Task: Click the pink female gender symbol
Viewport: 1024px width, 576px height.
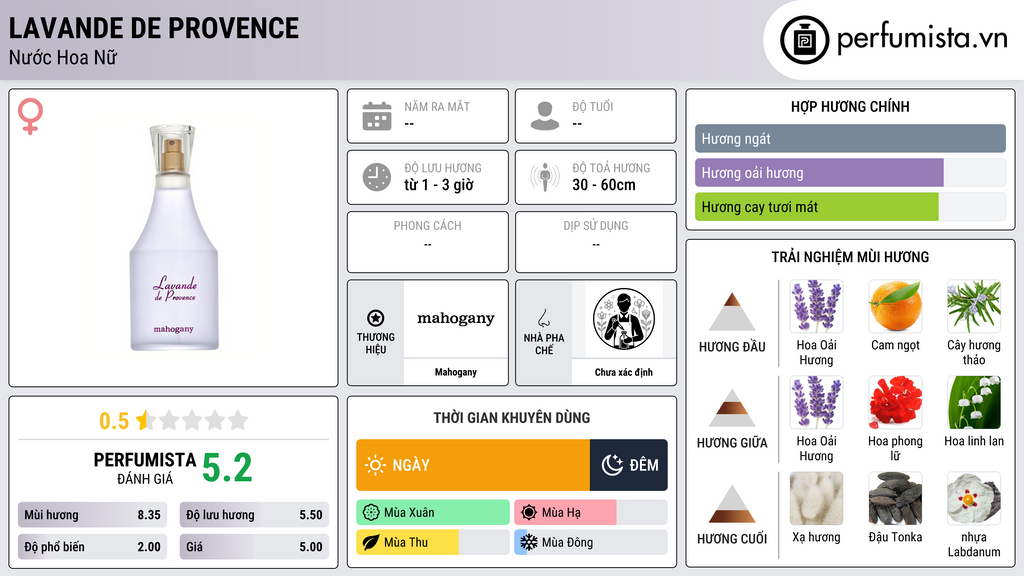Action: click(30, 116)
